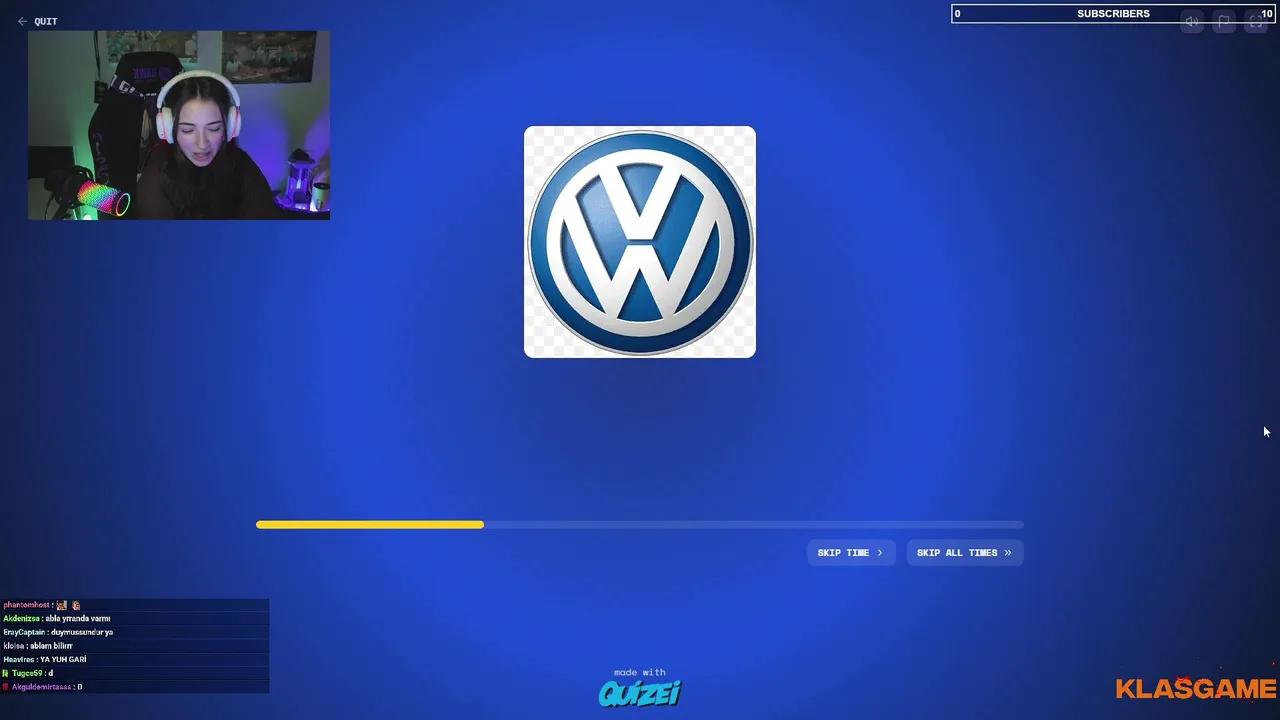Open fullscreen with the expand icon
The width and height of the screenshot is (1280, 720).
[x=1256, y=21]
